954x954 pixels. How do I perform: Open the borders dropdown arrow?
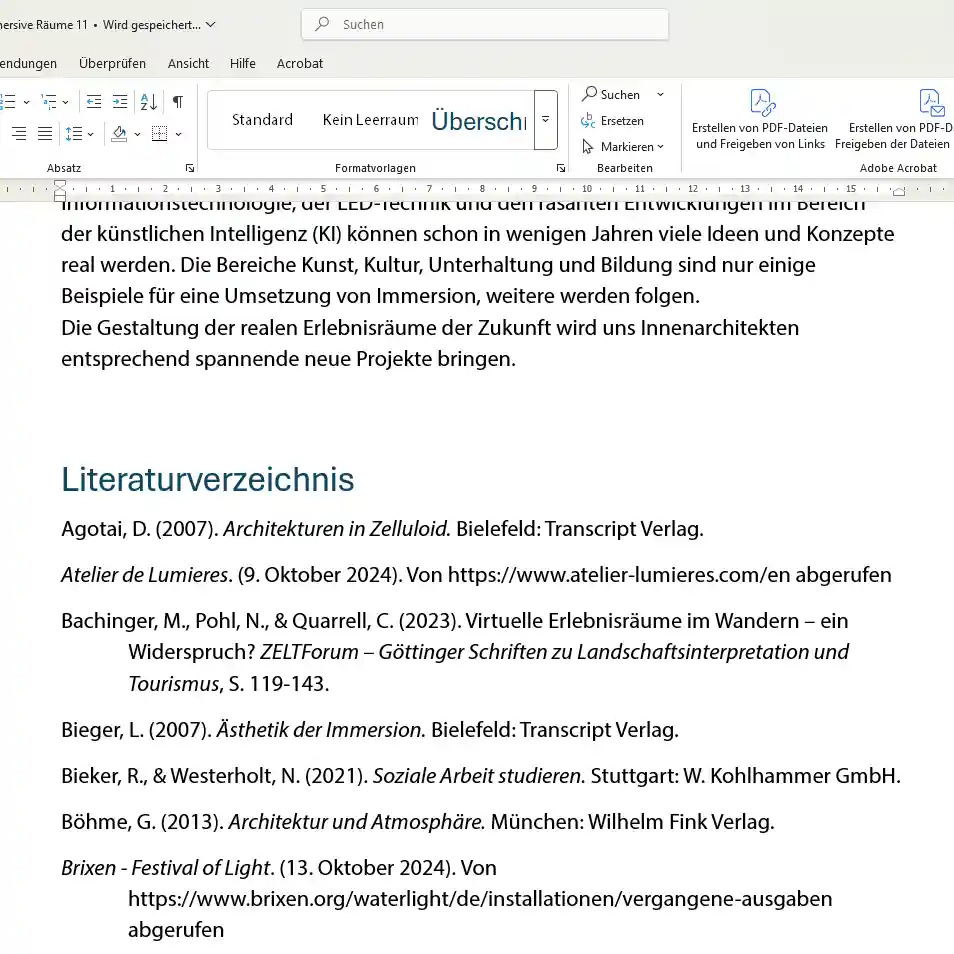coord(179,134)
